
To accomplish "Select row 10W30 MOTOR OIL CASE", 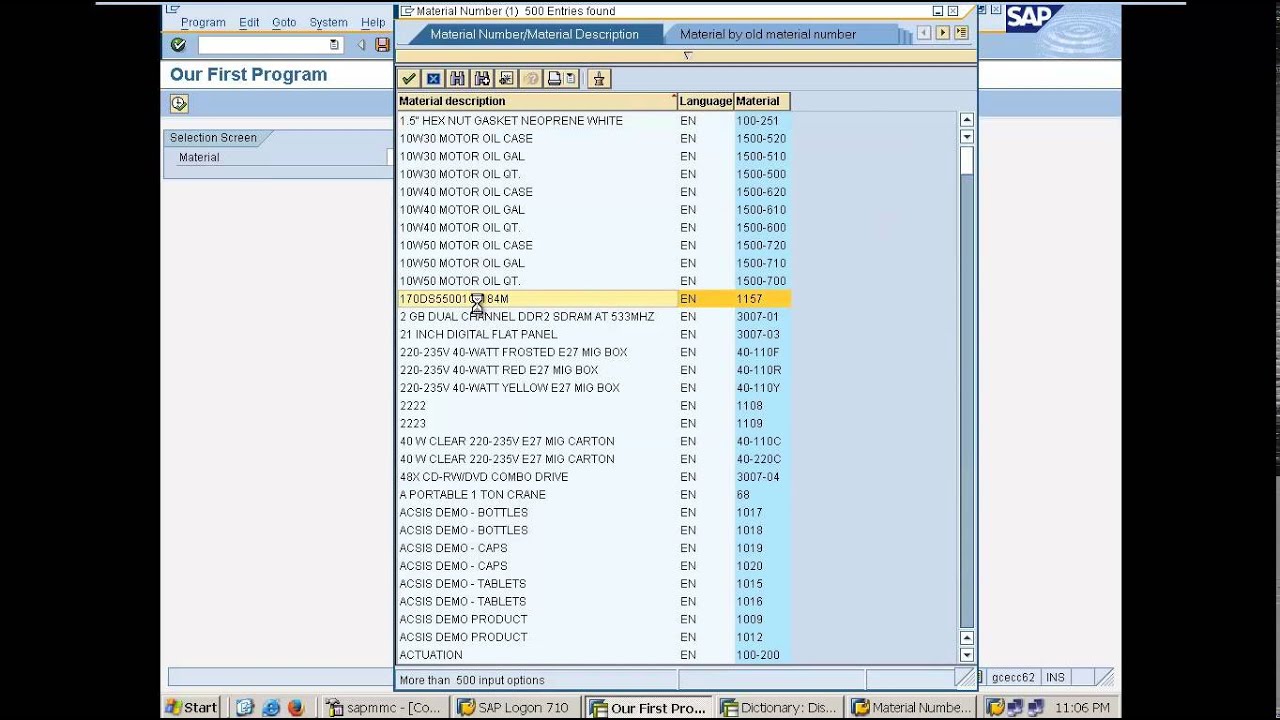I will point(594,139).
